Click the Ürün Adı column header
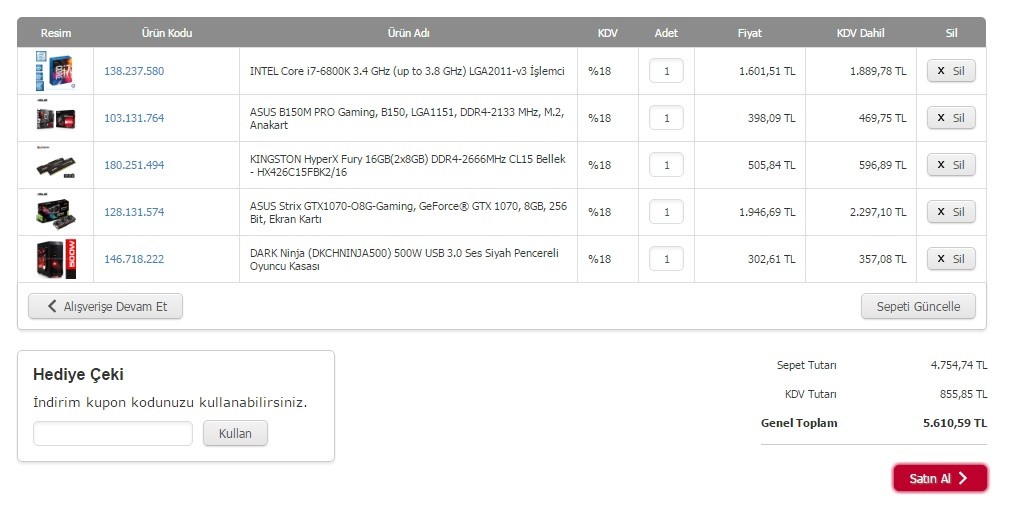The image size is (1010, 514). 408,33
